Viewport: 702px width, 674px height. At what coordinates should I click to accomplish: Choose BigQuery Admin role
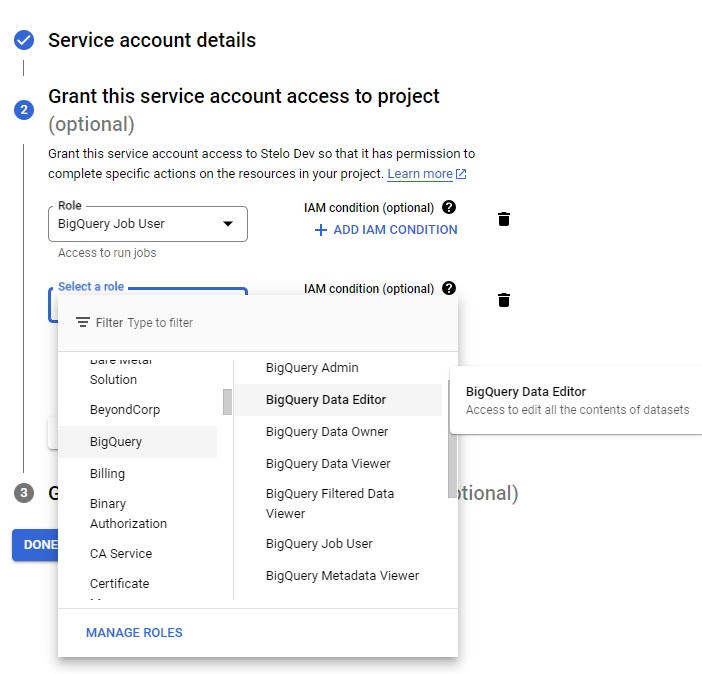312,368
